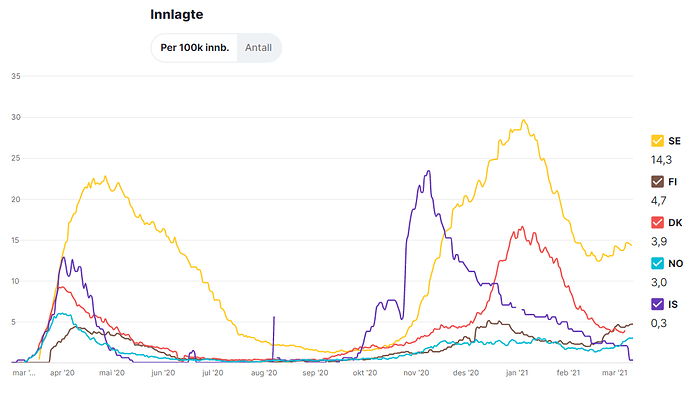
Task: Uncheck the brown FI checkbox
Action: tap(657, 182)
